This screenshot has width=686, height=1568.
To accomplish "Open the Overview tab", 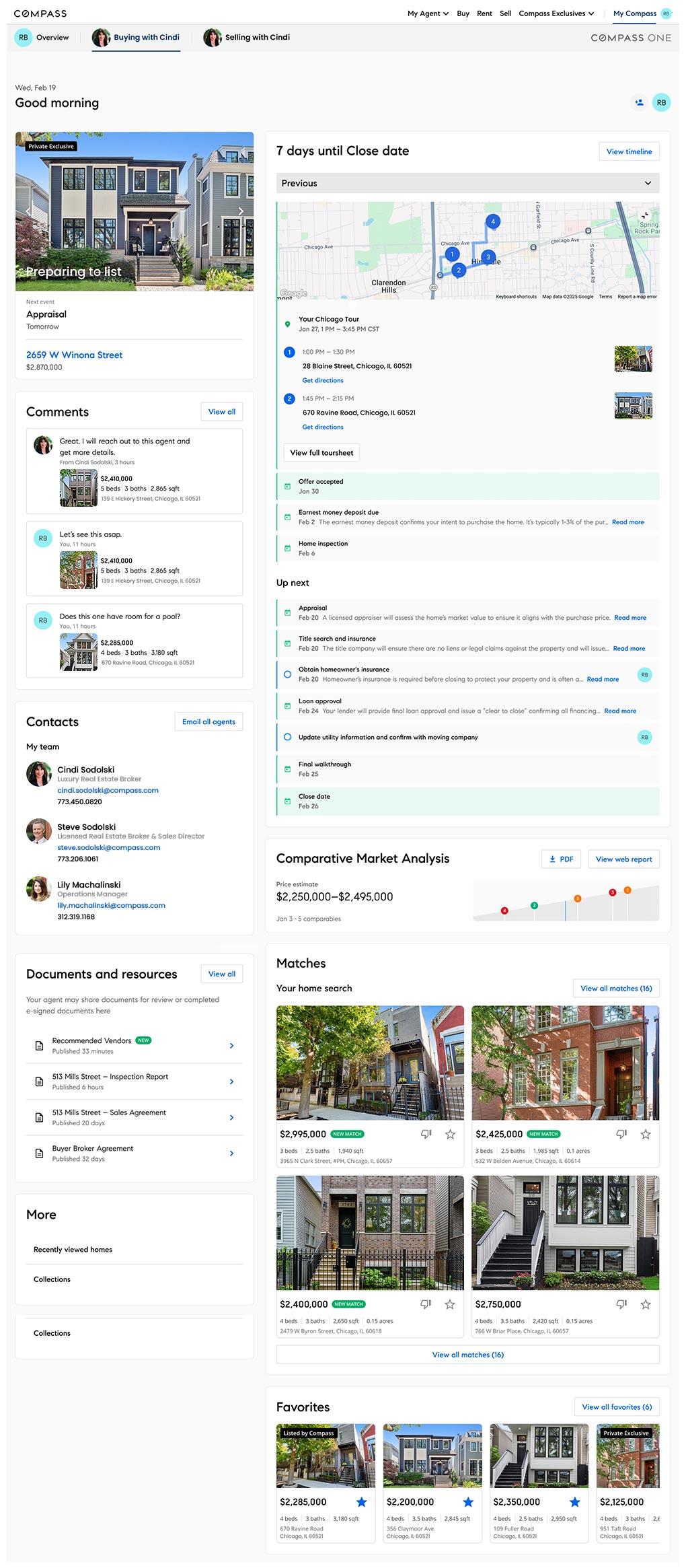I will [42, 38].
